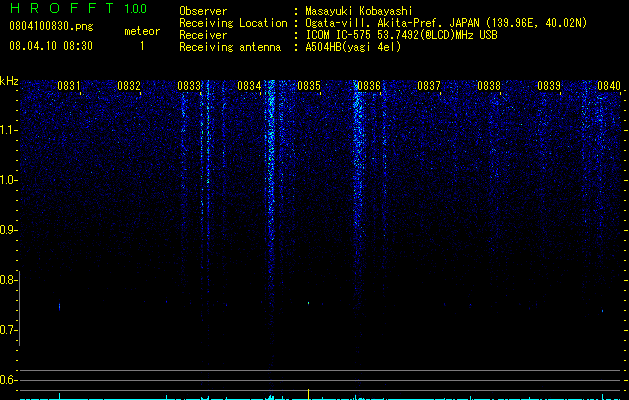Select the 0804100830.png file name

[x=51, y=26]
